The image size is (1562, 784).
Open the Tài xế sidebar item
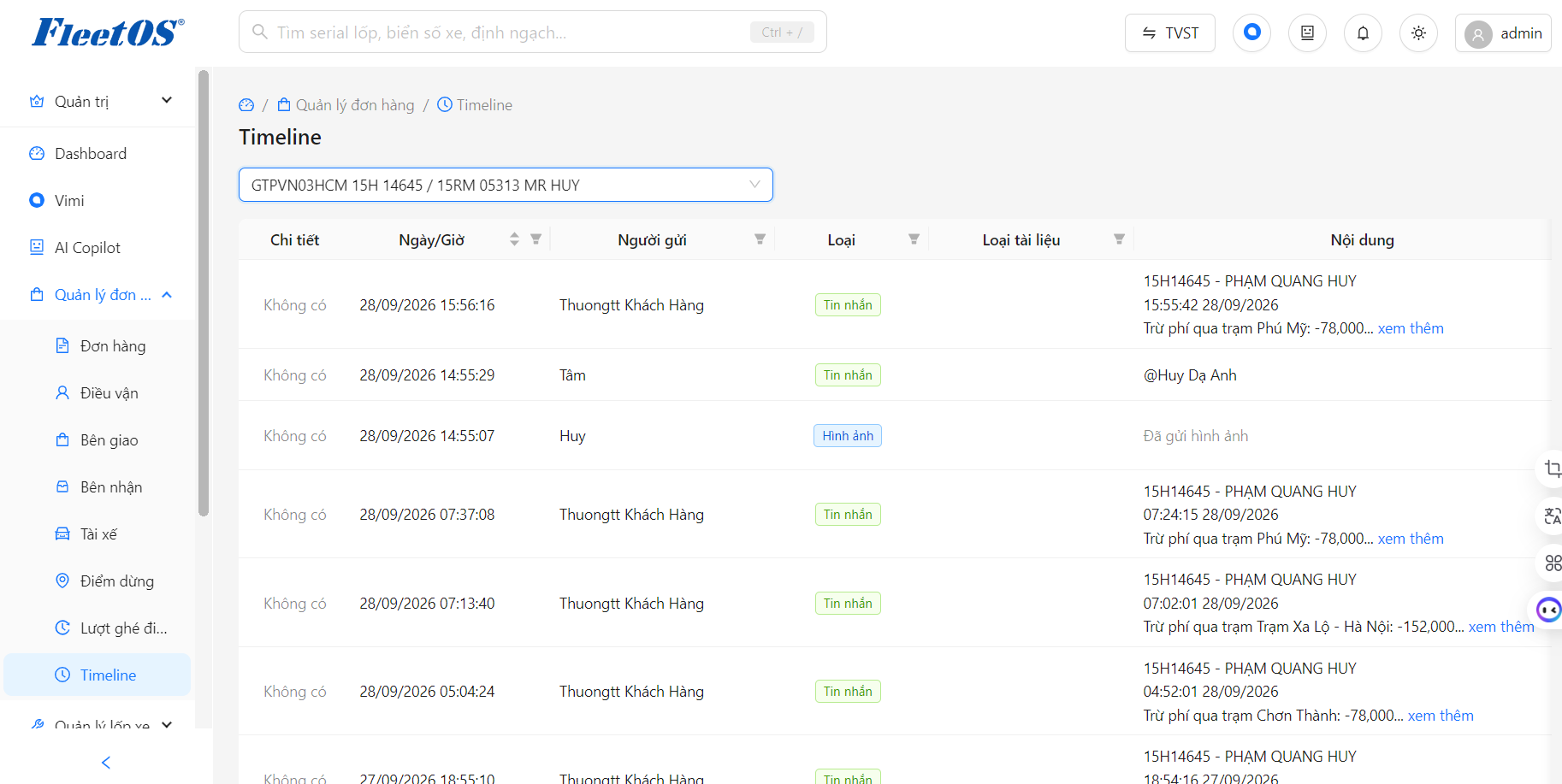(98, 534)
